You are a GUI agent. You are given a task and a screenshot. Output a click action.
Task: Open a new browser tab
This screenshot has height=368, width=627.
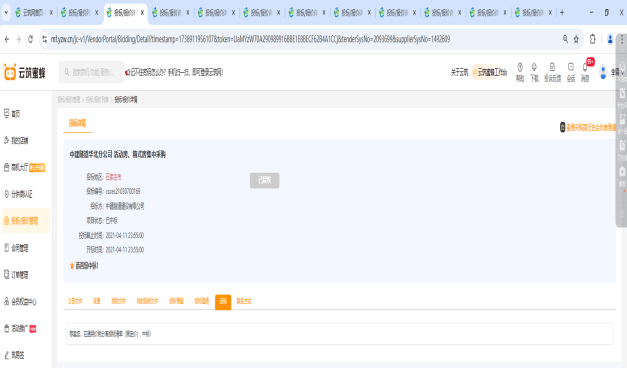(x=562, y=13)
